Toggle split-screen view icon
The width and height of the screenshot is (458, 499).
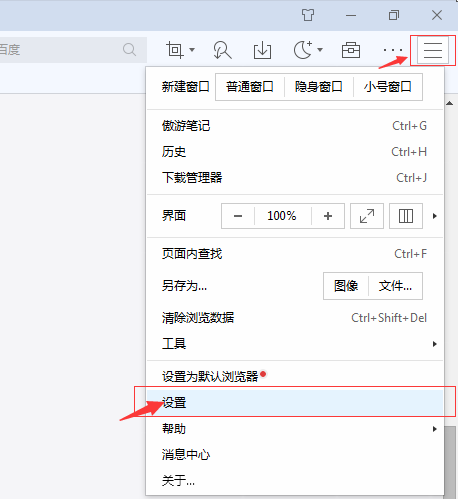(x=406, y=216)
